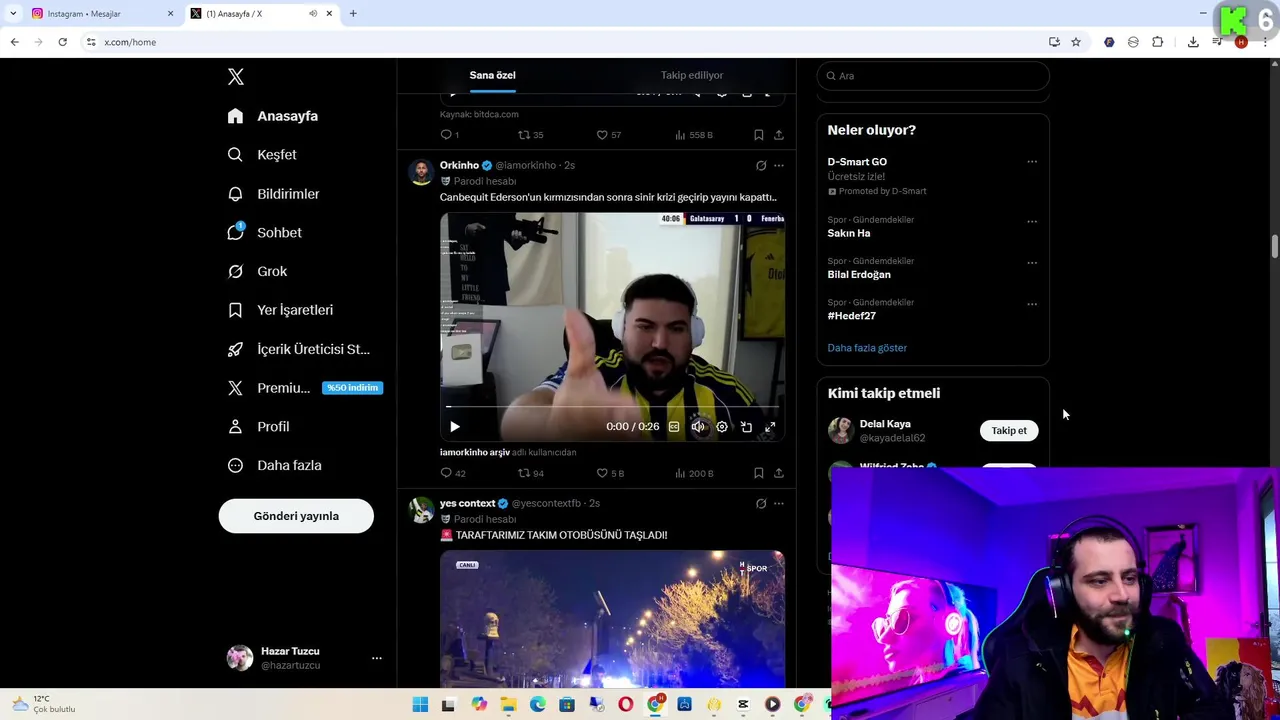Click iamorkinho arşiv source link
This screenshot has height=720, width=1280.
475,452
